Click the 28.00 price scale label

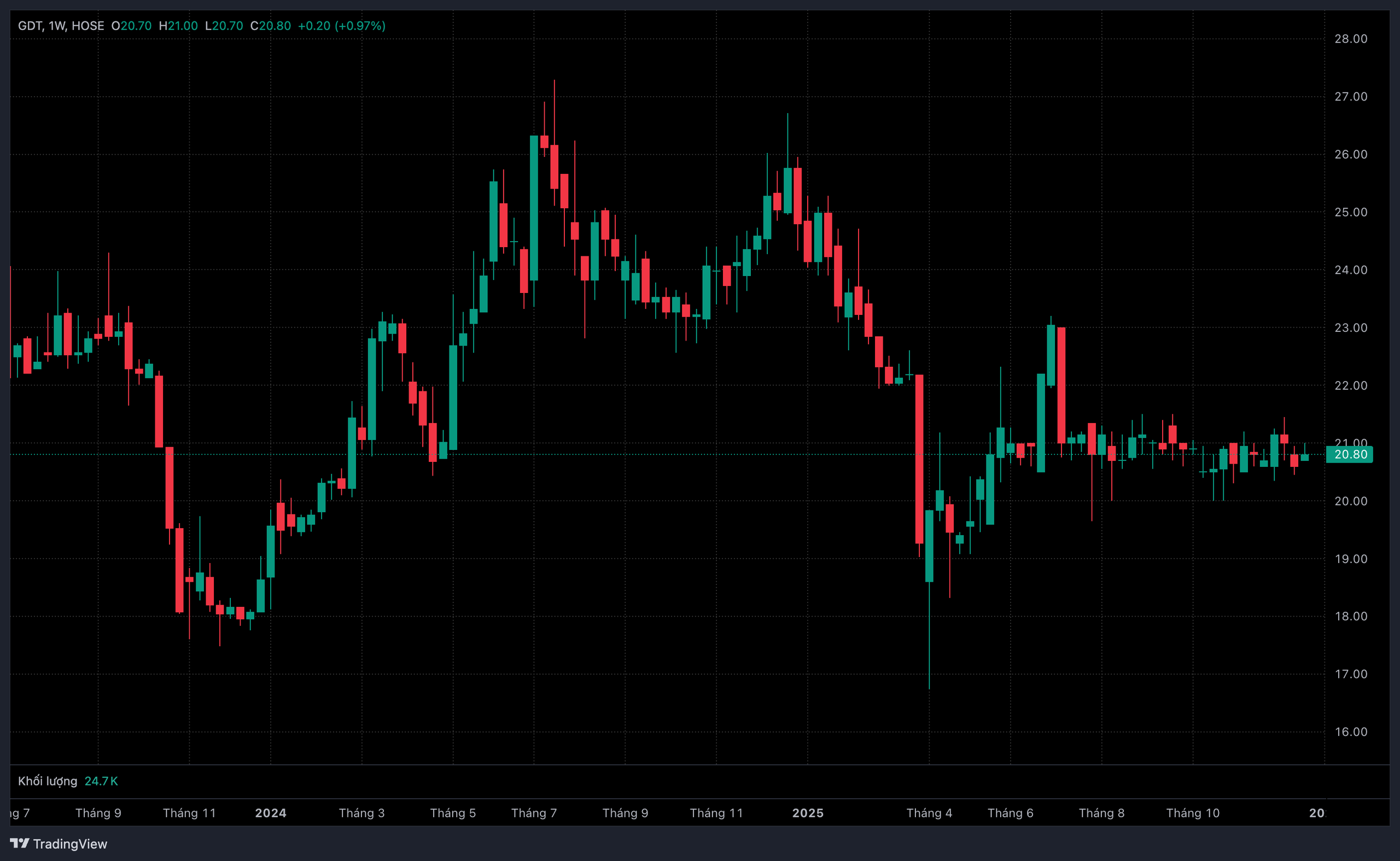(1350, 39)
